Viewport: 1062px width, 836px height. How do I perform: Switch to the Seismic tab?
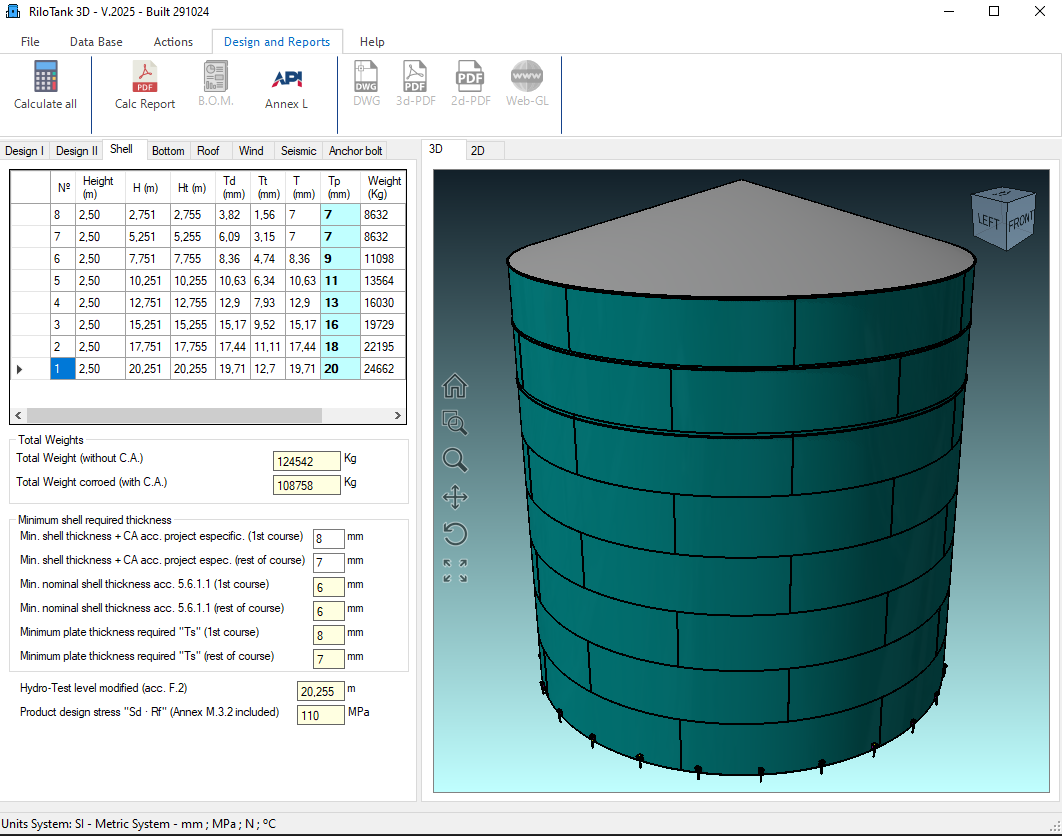[297, 150]
